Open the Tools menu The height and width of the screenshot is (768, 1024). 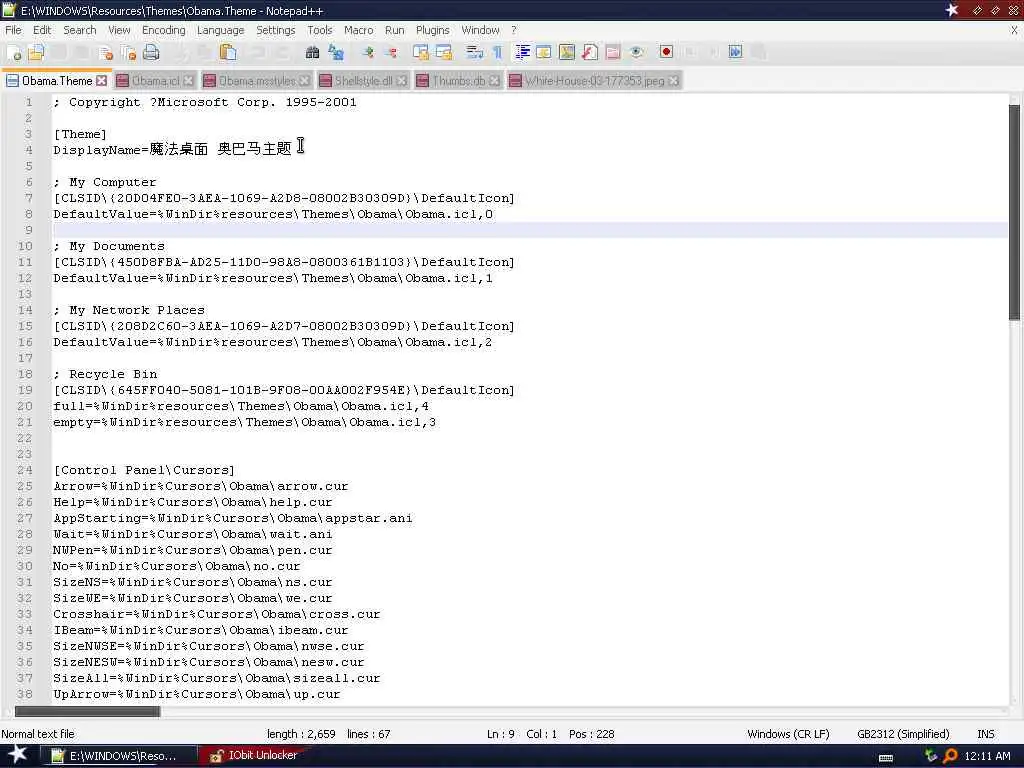(x=319, y=30)
